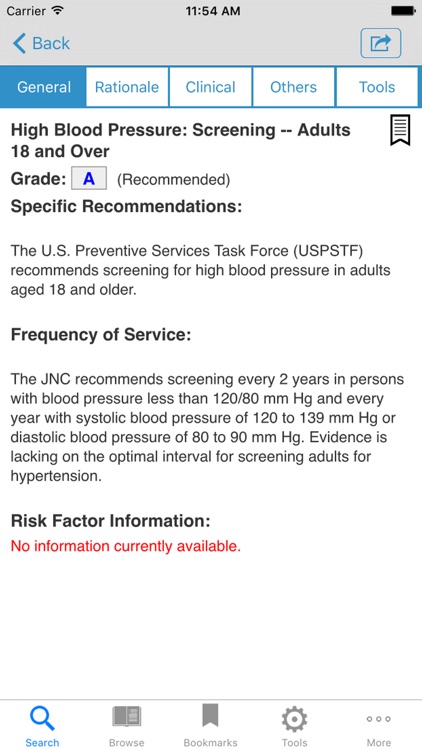Viewport: 422px width, 750px height.
Task: Tap the Grade A badge
Action: 89,179
